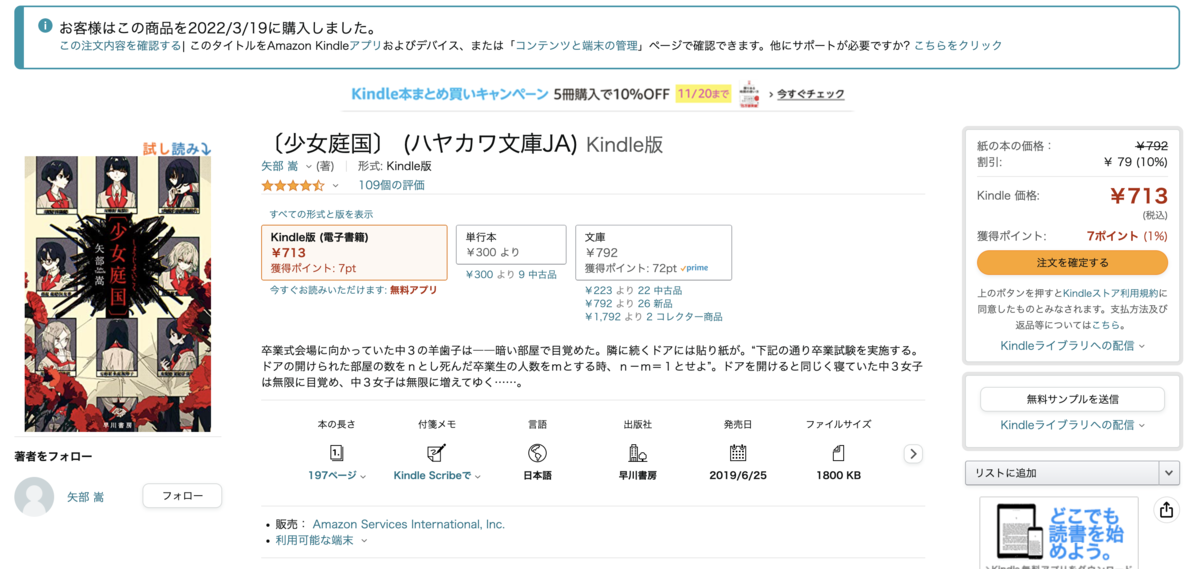This screenshot has width=1200, height=569.
Task: Click the page length book icon
Action: 337,453
